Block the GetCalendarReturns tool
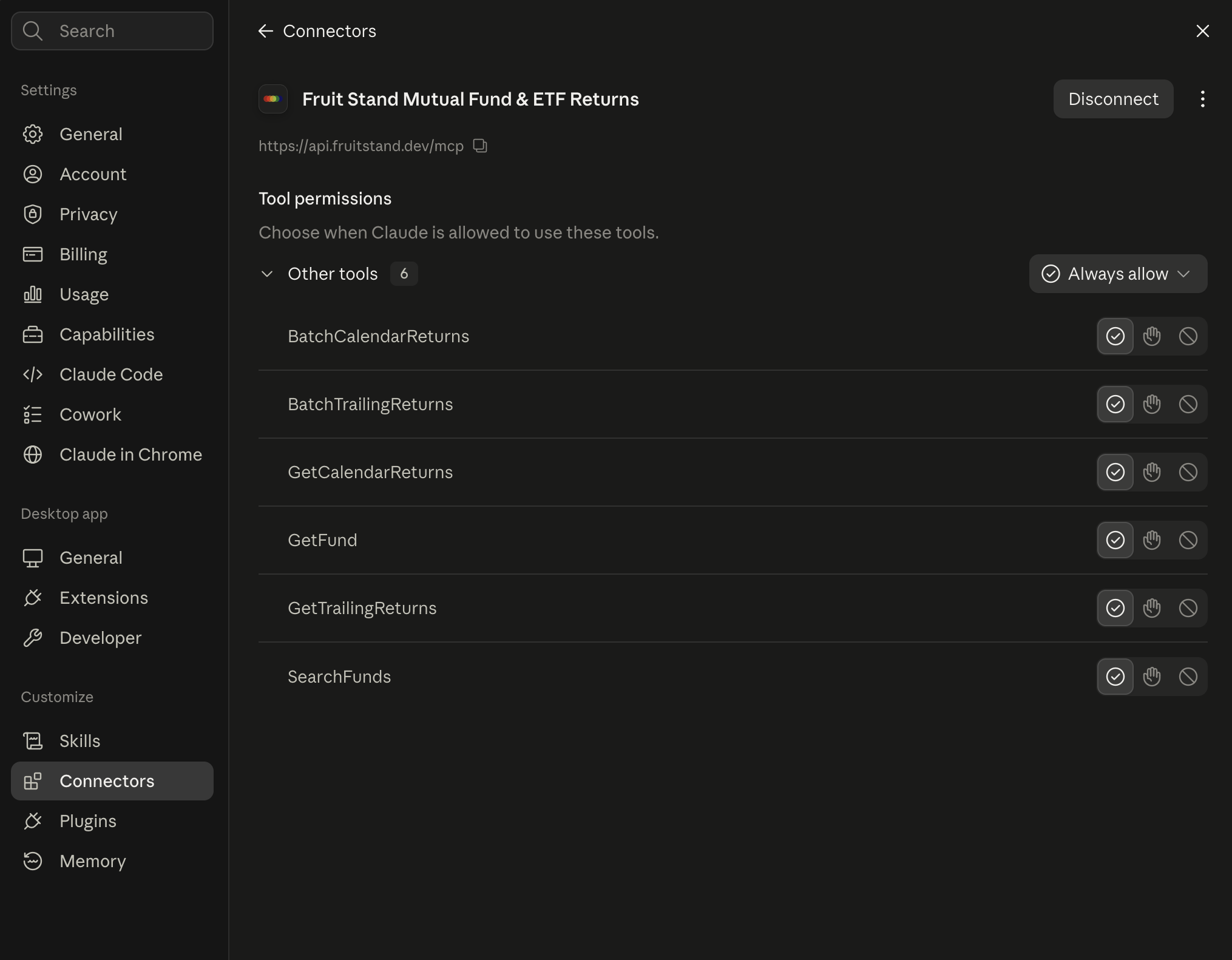 (1188, 472)
